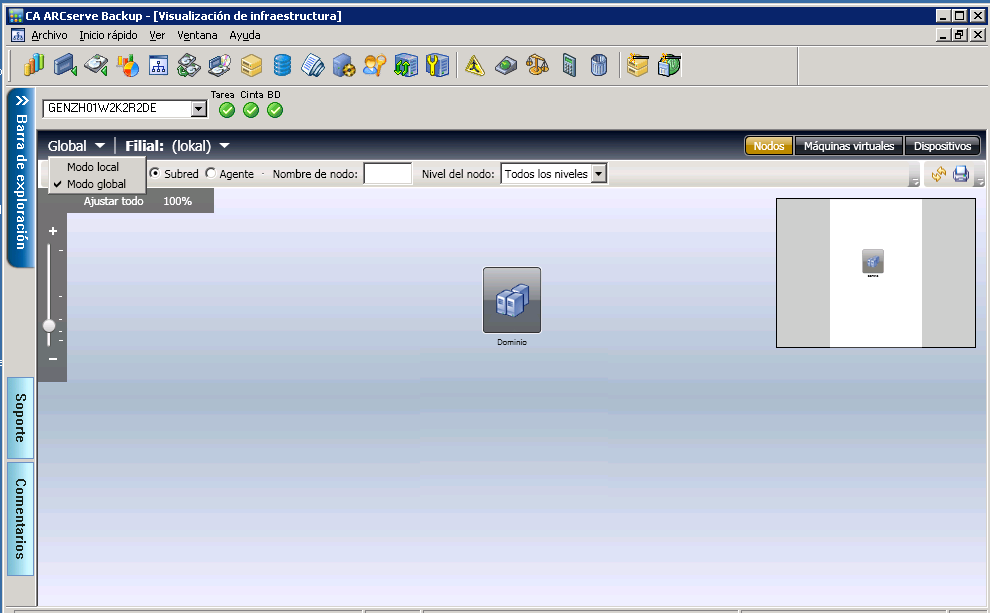Open the Soporte side panel tab
The image size is (990, 613).
(x=20, y=418)
